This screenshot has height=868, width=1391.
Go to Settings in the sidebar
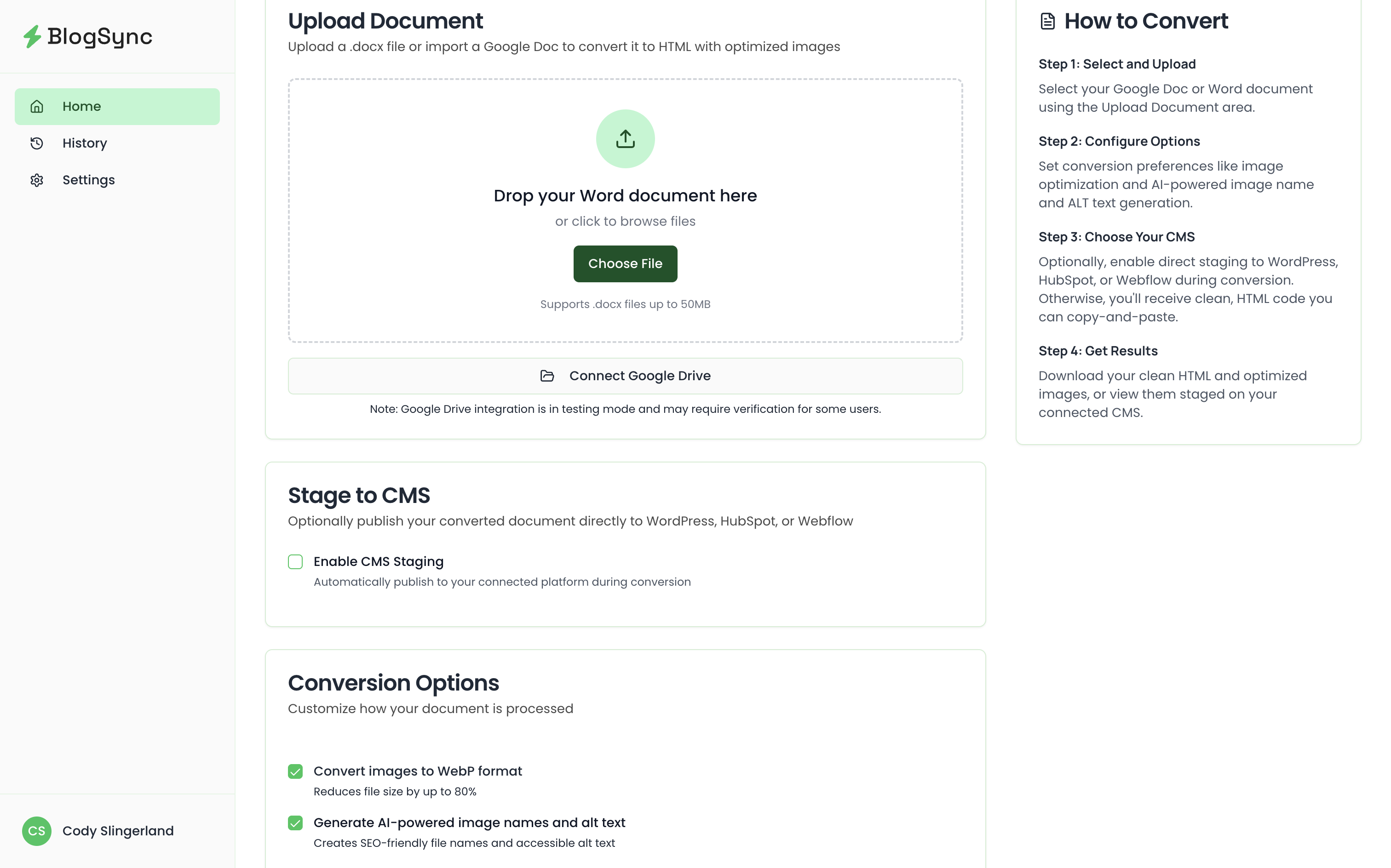pos(88,180)
